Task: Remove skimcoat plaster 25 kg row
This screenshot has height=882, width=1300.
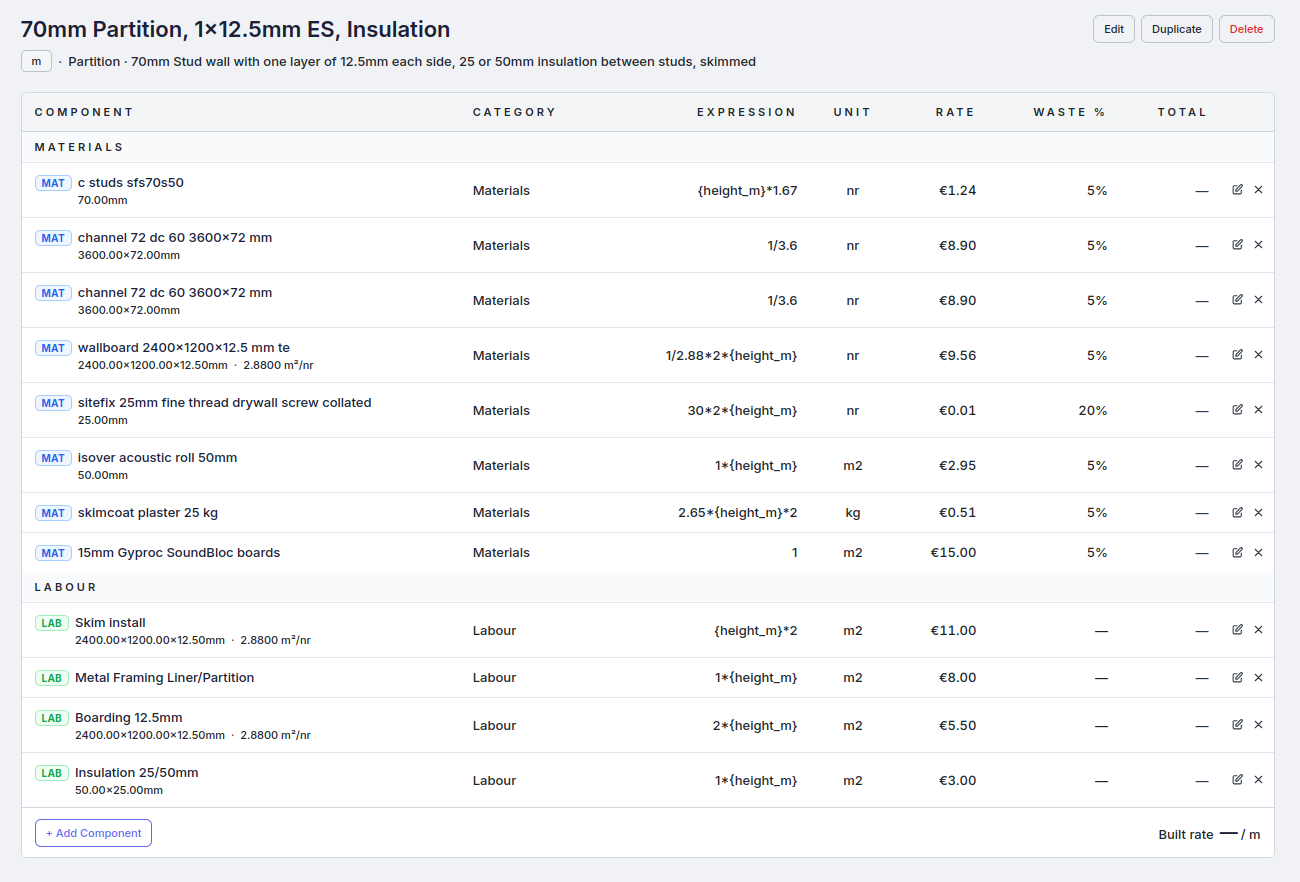Action: pyautogui.click(x=1258, y=512)
